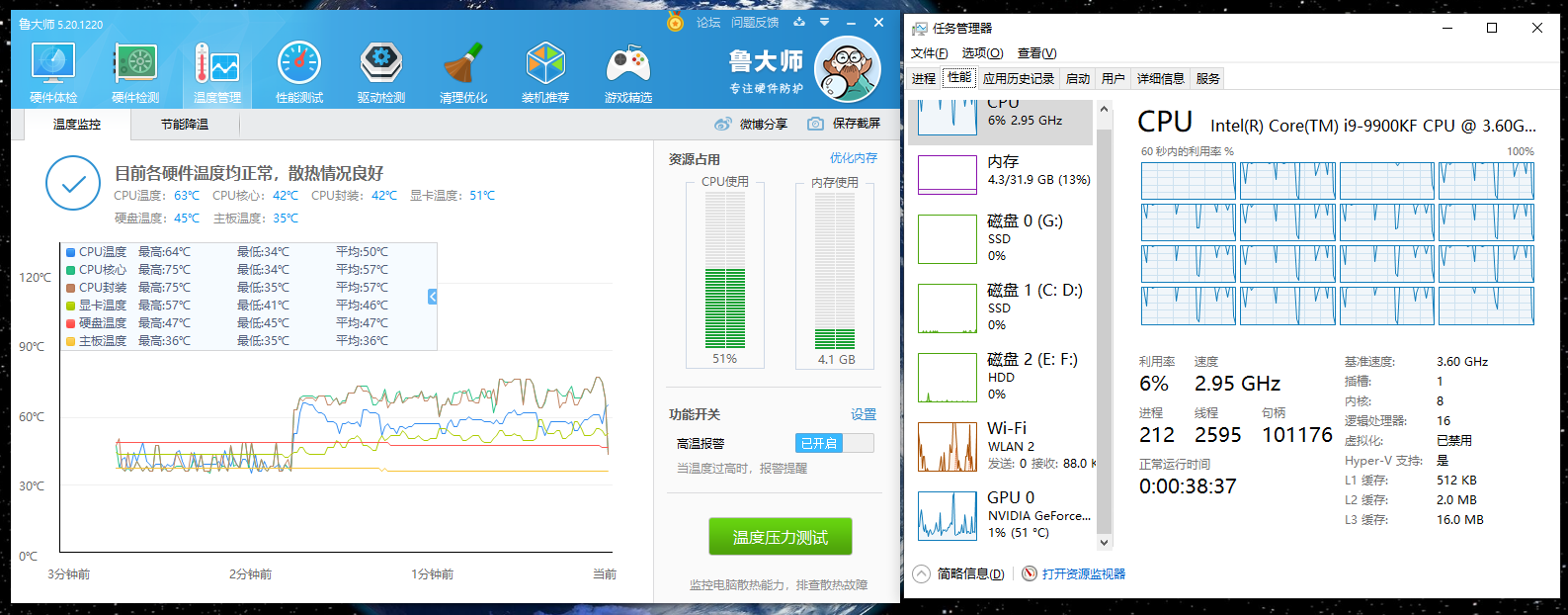Click the 保存截屏 text label
This screenshot has width=1568, height=615.
[x=857, y=124]
